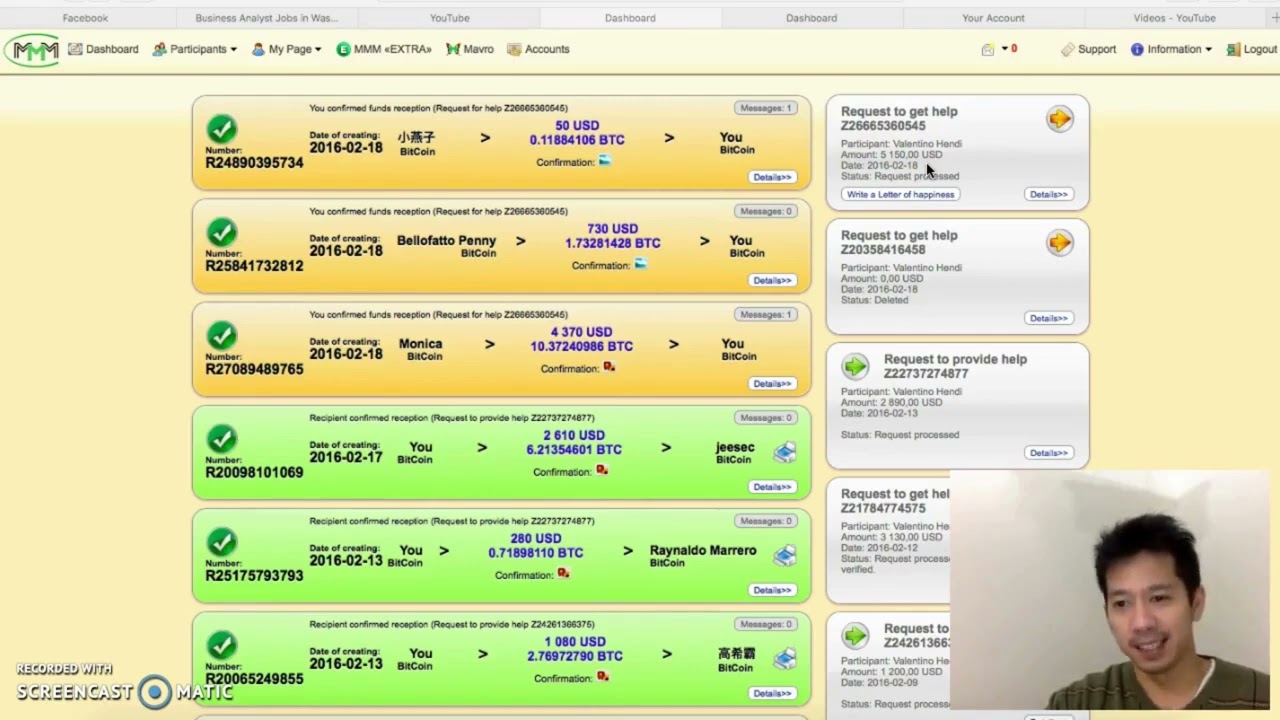Click Write a Letter of happiness
Screen dimensions: 1280x720
point(900,194)
